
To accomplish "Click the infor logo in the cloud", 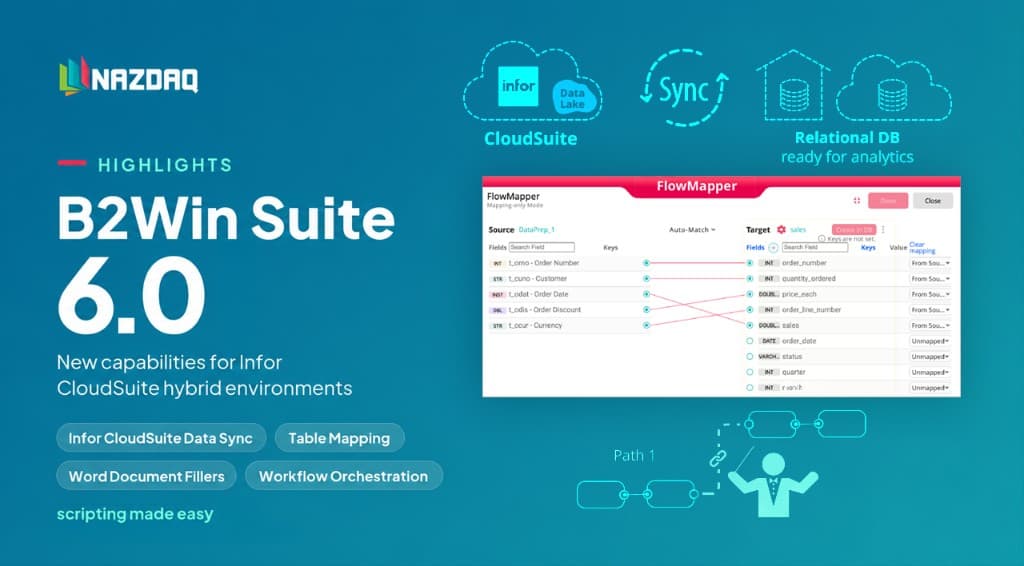I will [x=519, y=86].
